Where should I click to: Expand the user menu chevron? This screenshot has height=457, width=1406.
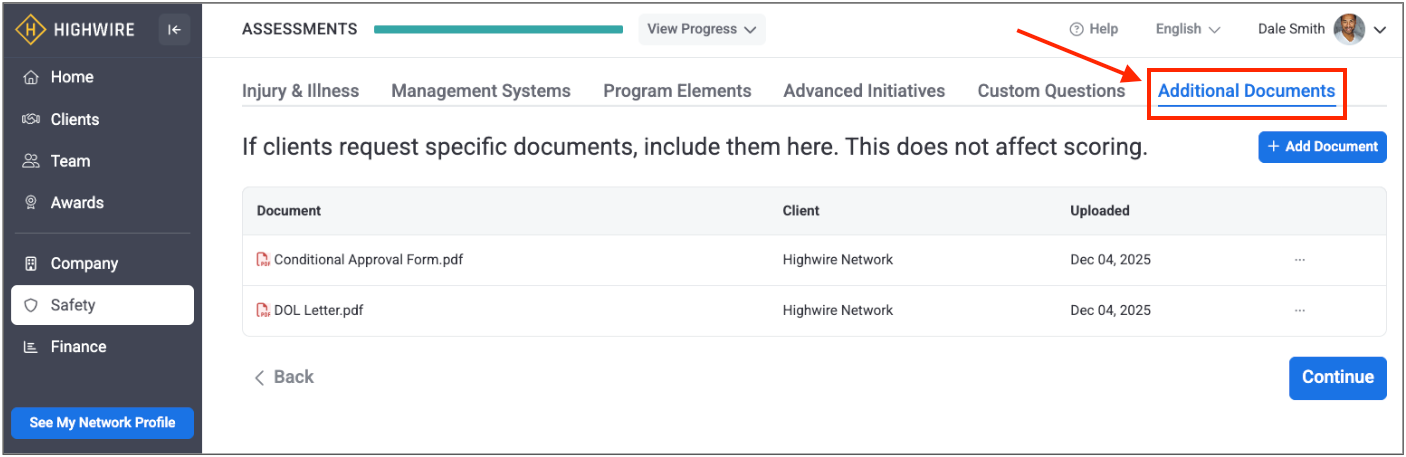tap(1380, 30)
